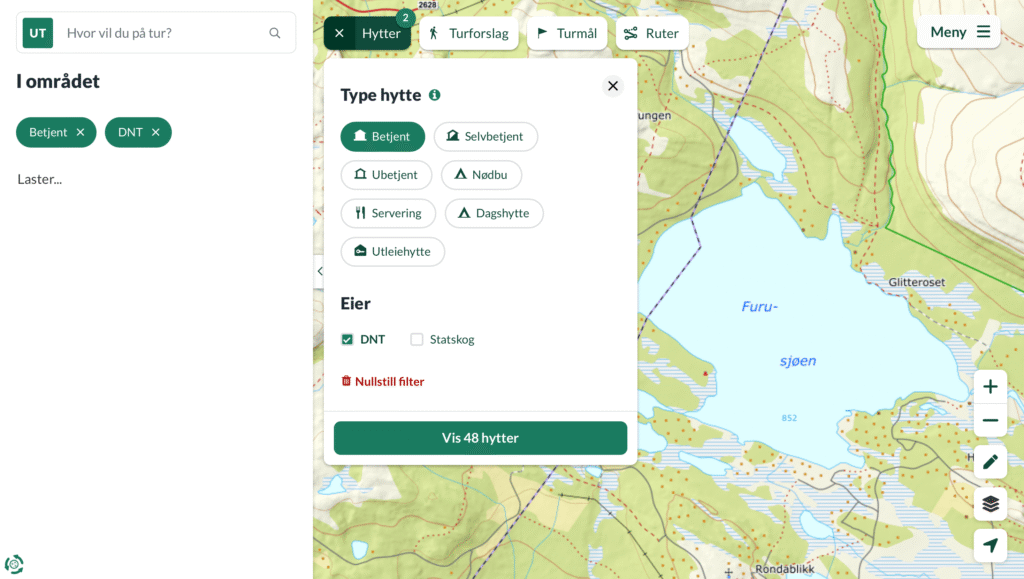Screen dimensions: 1024x579
Task: Click the locate-me arrow icon
Action: point(990,545)
